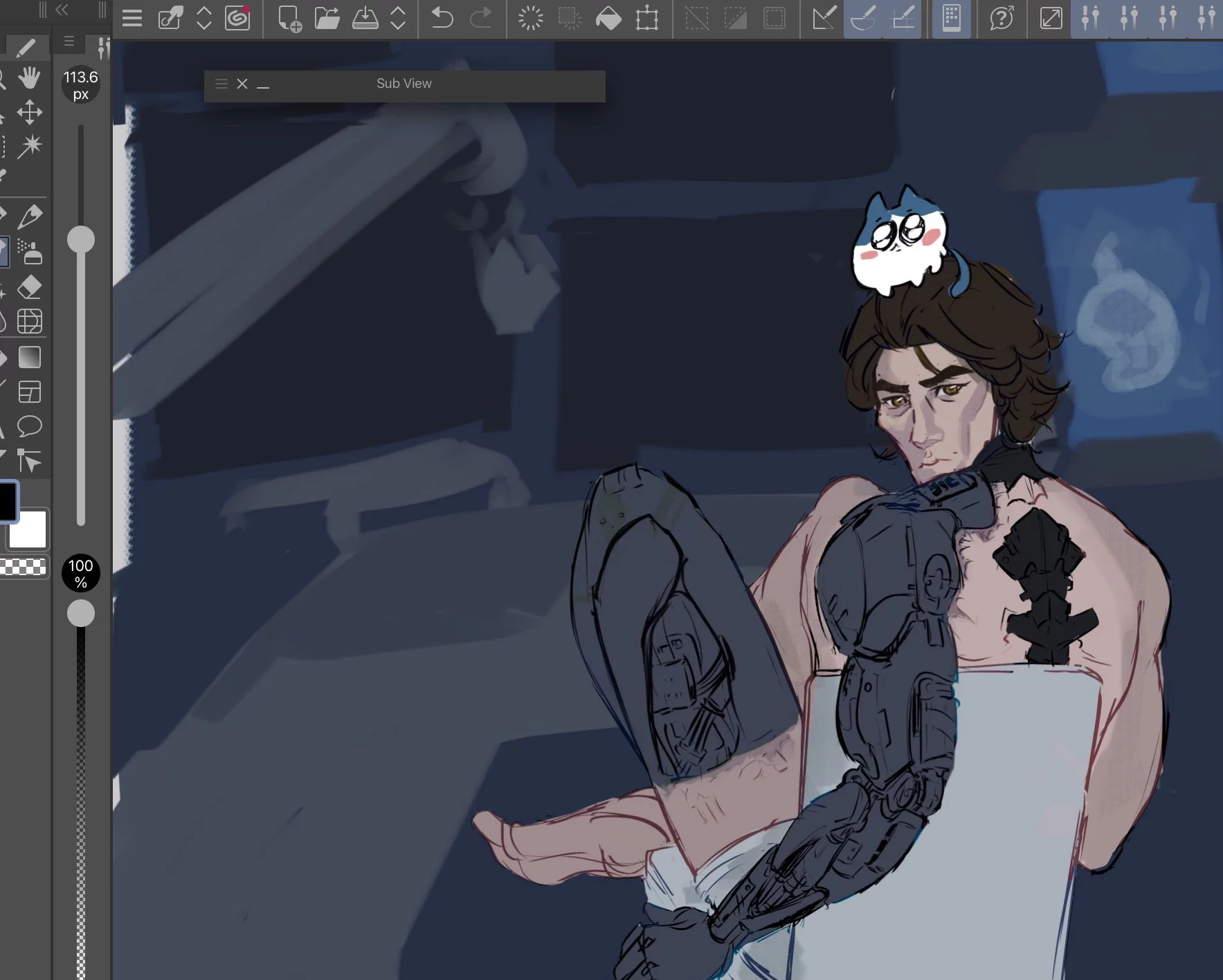Toggle Snap to Special Ruler
This screenshot has height=980, width=1223.
[x=863, y=18]
